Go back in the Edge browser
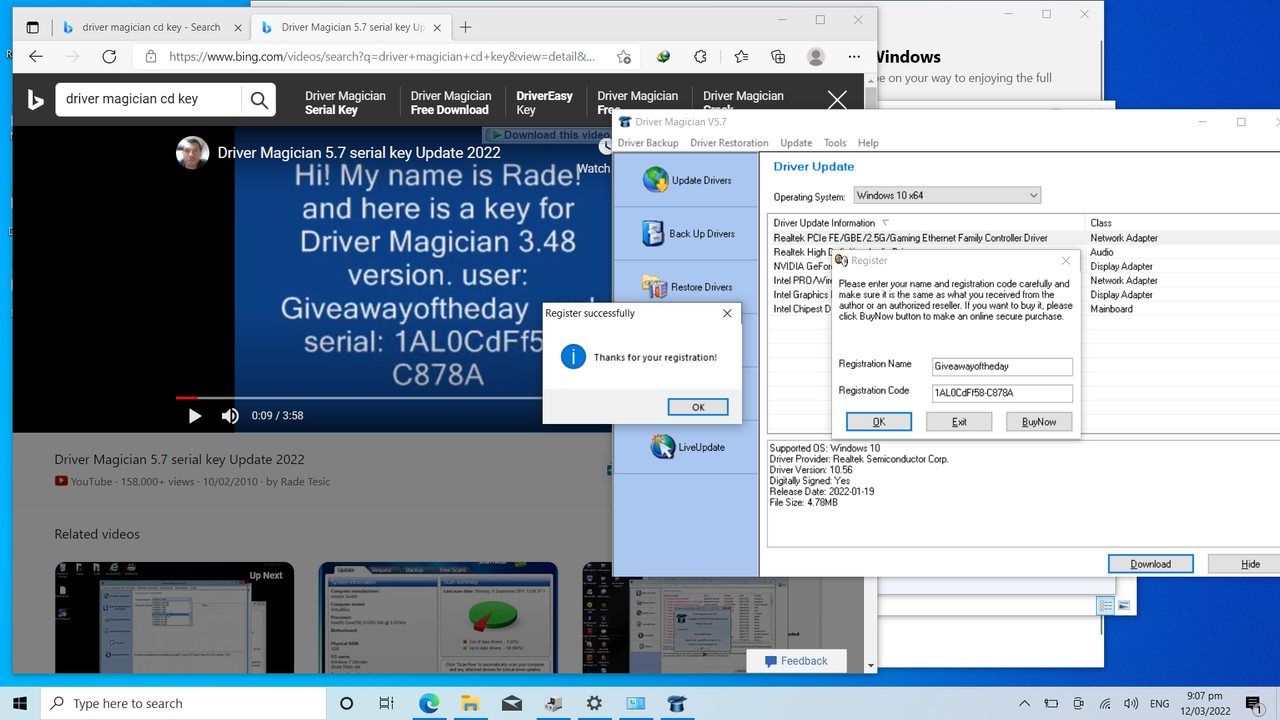Viewport: 1280px width, 720px height. pyautogui.click(x=36, y=57)
